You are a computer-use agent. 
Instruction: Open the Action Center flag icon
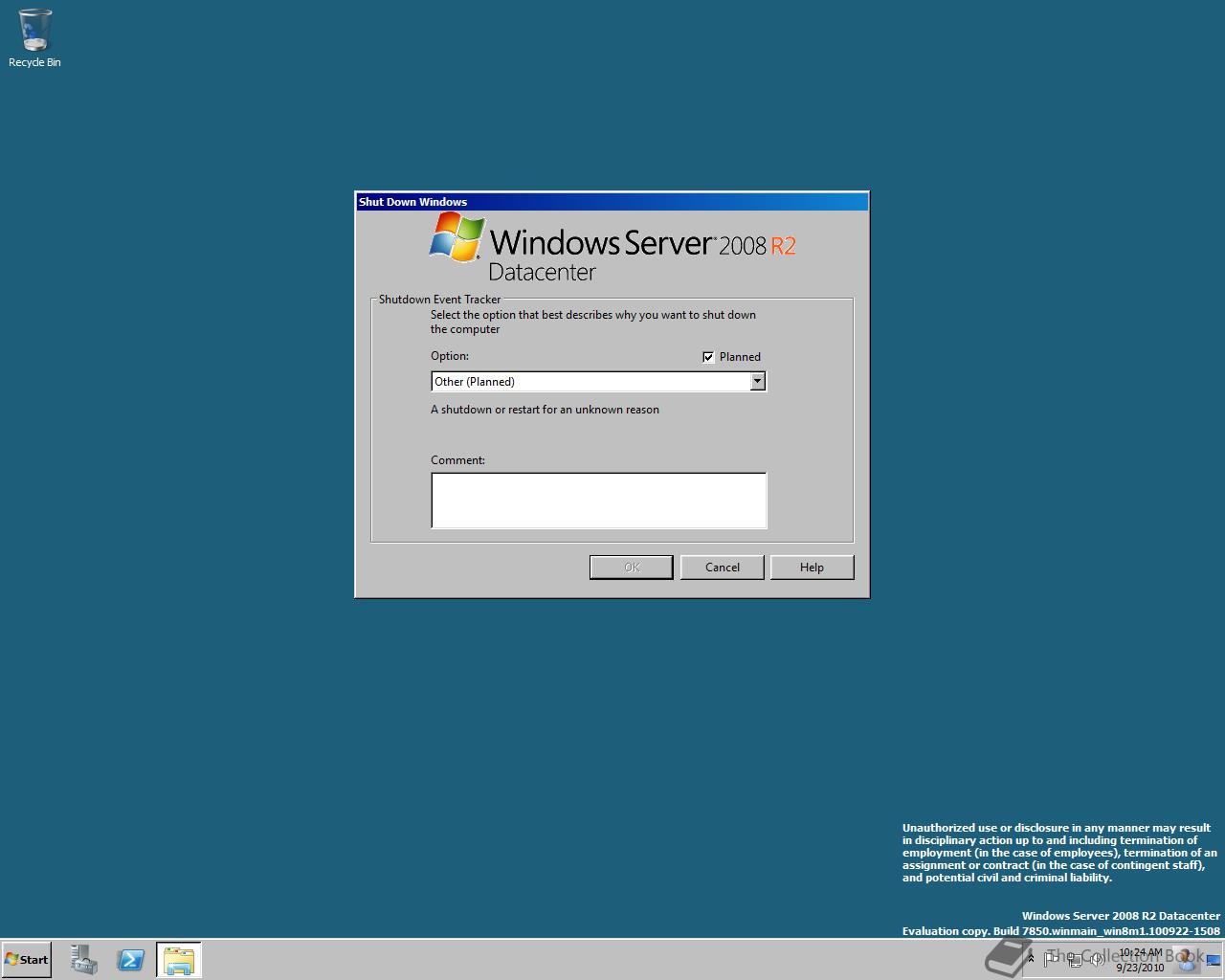[1051, 958]
